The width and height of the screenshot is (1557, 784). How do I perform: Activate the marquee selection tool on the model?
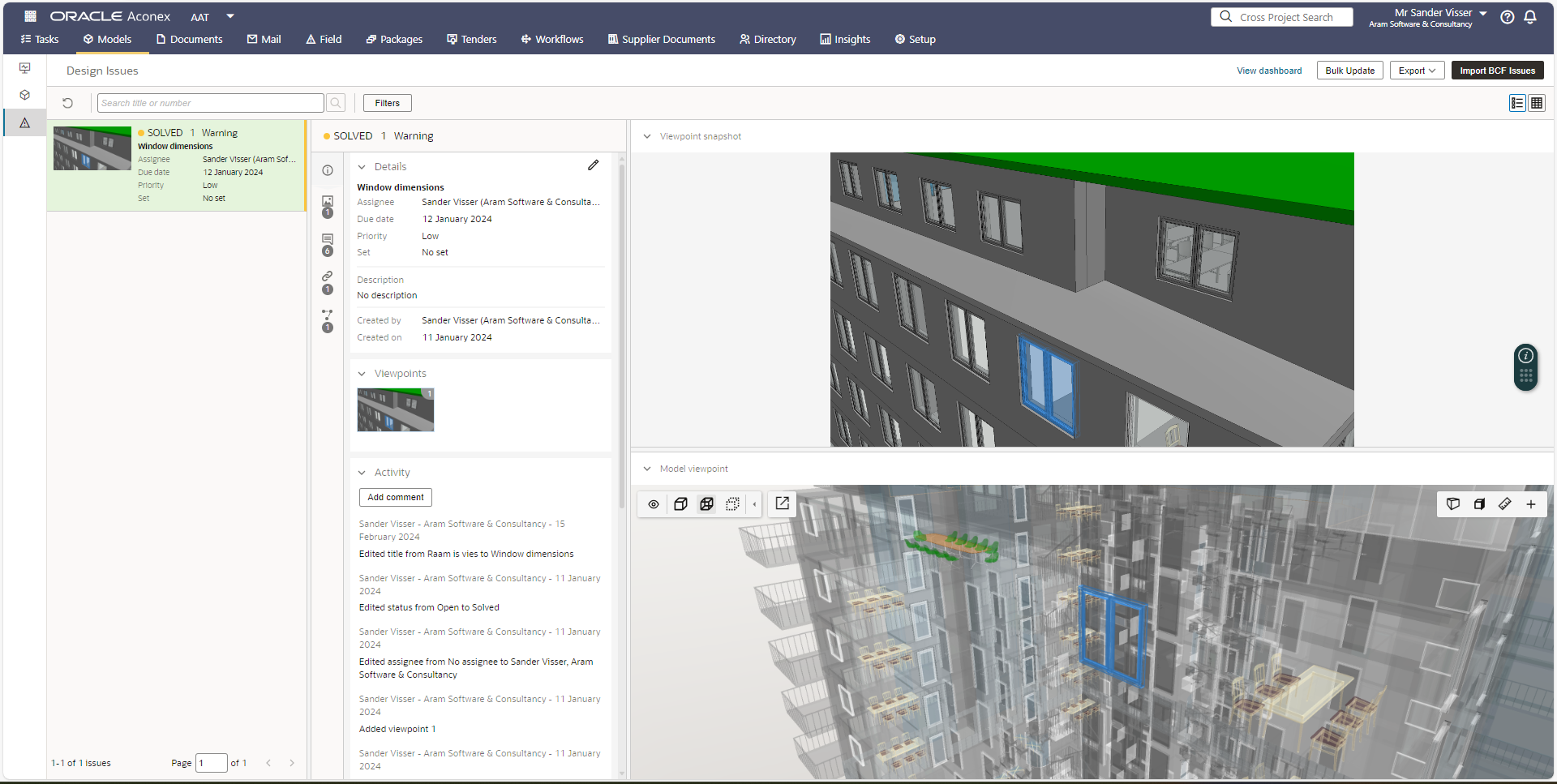pos(732,503)
